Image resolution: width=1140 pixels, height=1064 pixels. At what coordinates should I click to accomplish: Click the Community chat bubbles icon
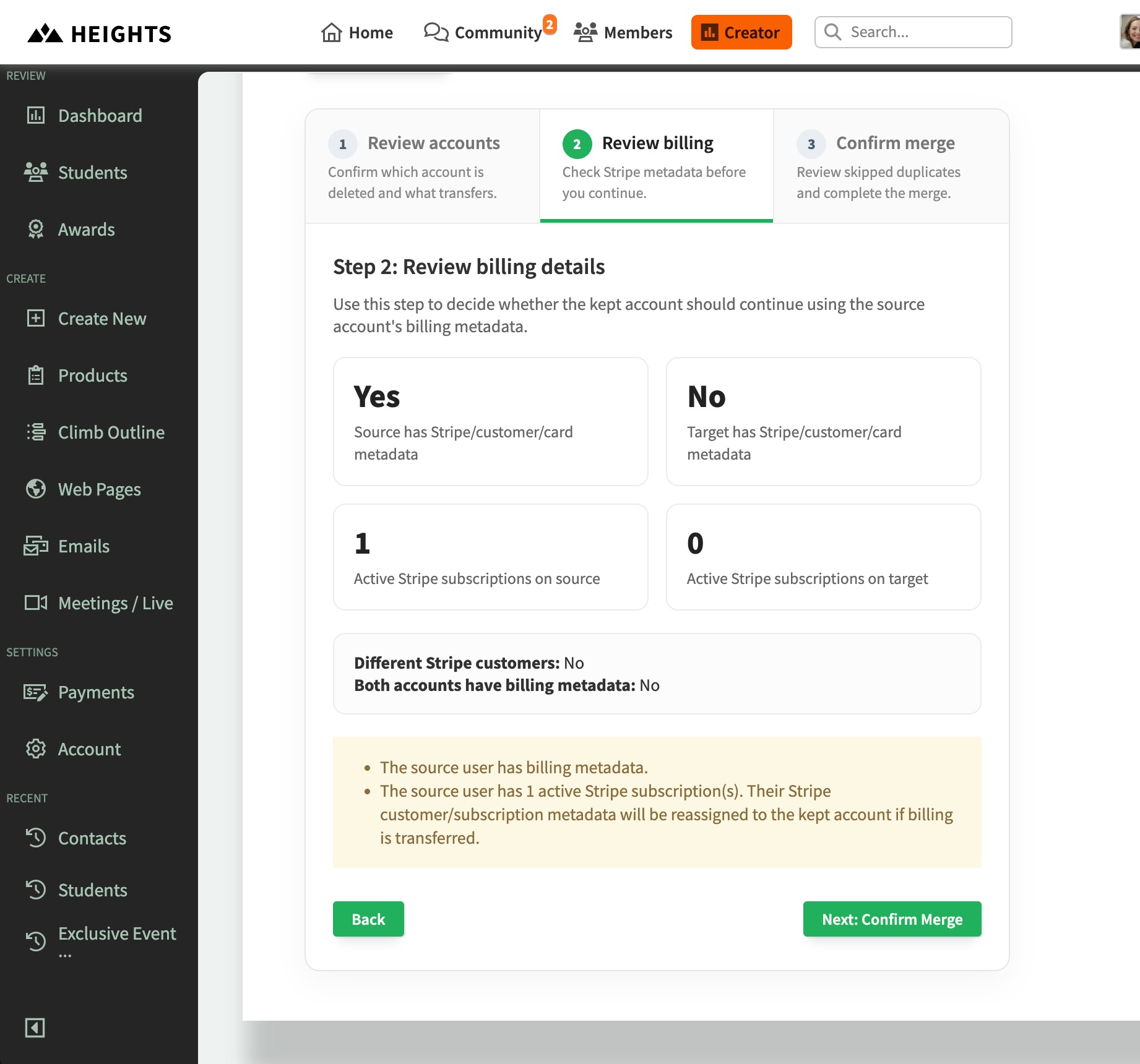(x=436, y=32)
